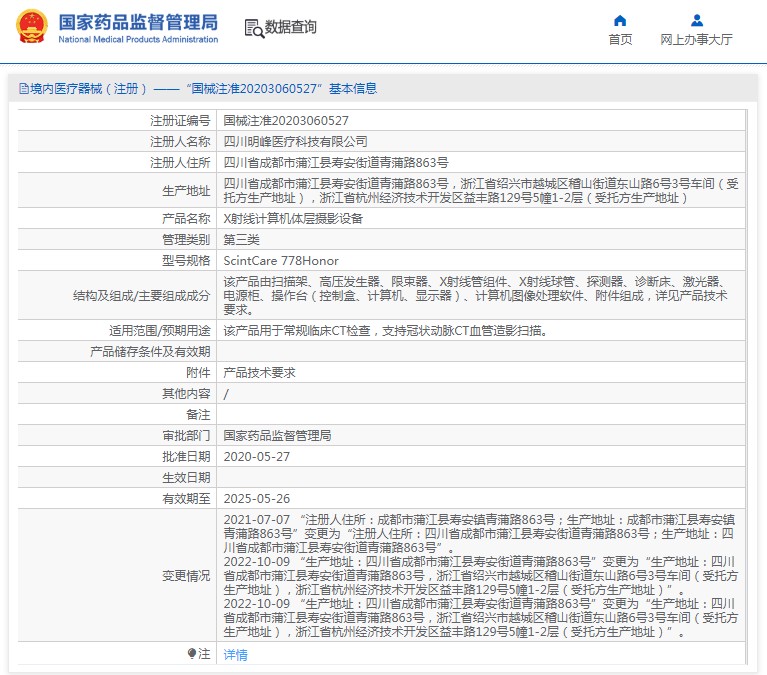Click the 首页 home icon
The width and height of the screenshot is (767, 675).
click(620, 21)
